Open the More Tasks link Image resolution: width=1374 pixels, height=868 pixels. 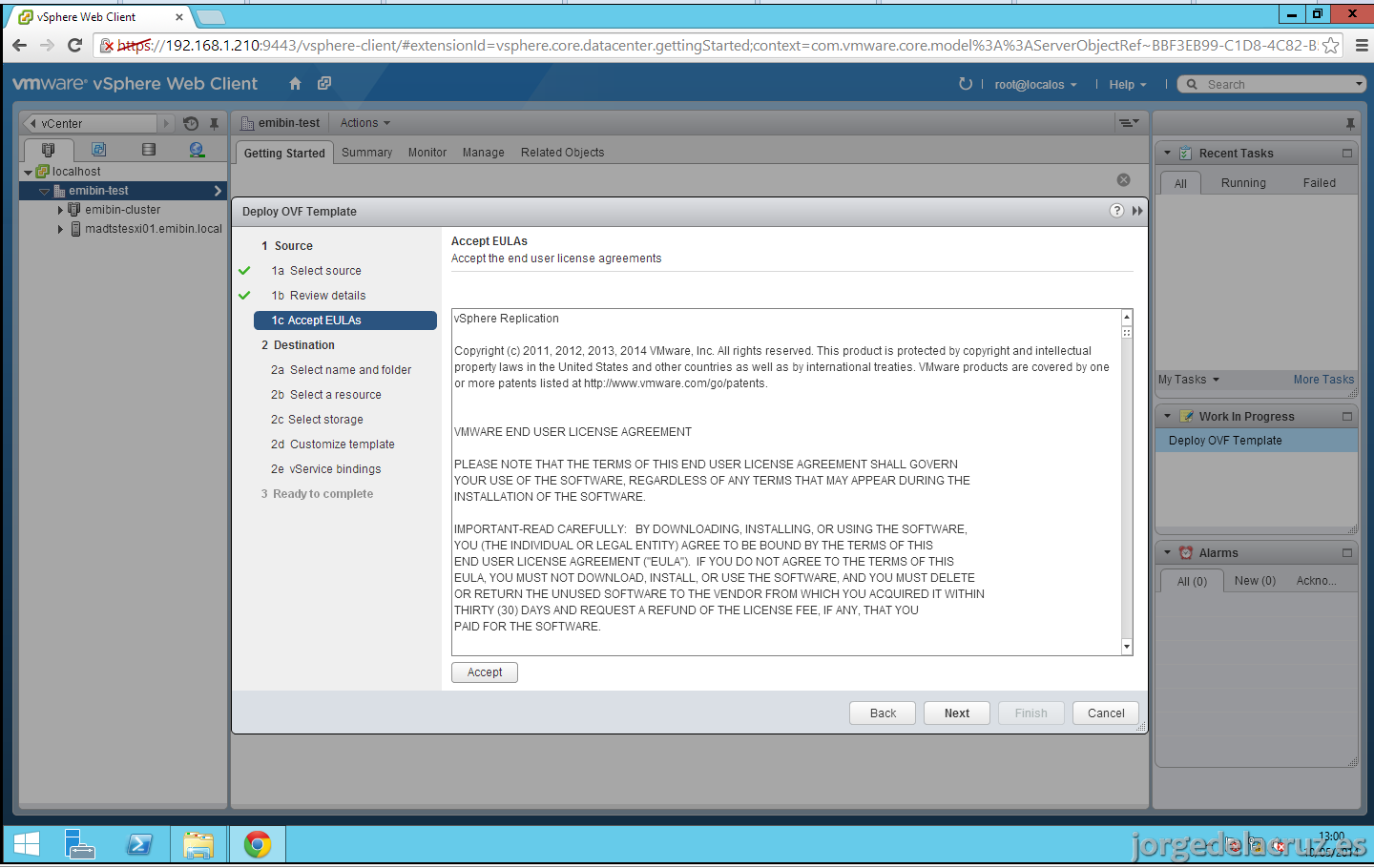pos(1323,380)
